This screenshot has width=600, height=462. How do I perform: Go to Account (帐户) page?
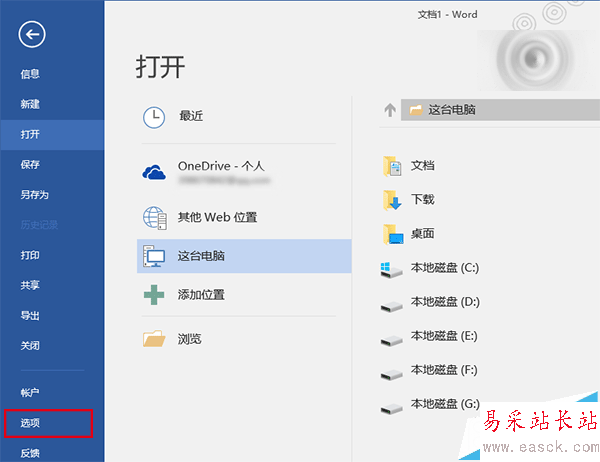tap(31, 393)
